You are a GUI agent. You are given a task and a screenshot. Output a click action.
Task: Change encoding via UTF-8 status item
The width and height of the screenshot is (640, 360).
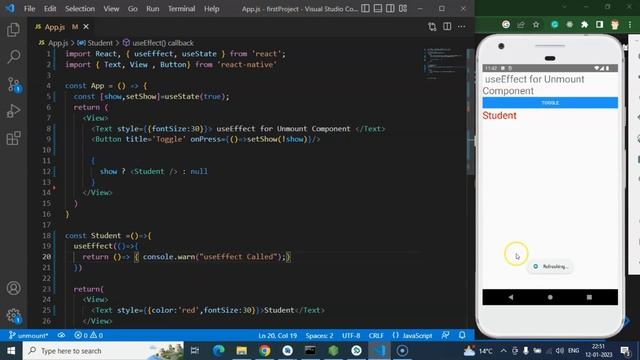pyautogui.click(x=351, y=336)
